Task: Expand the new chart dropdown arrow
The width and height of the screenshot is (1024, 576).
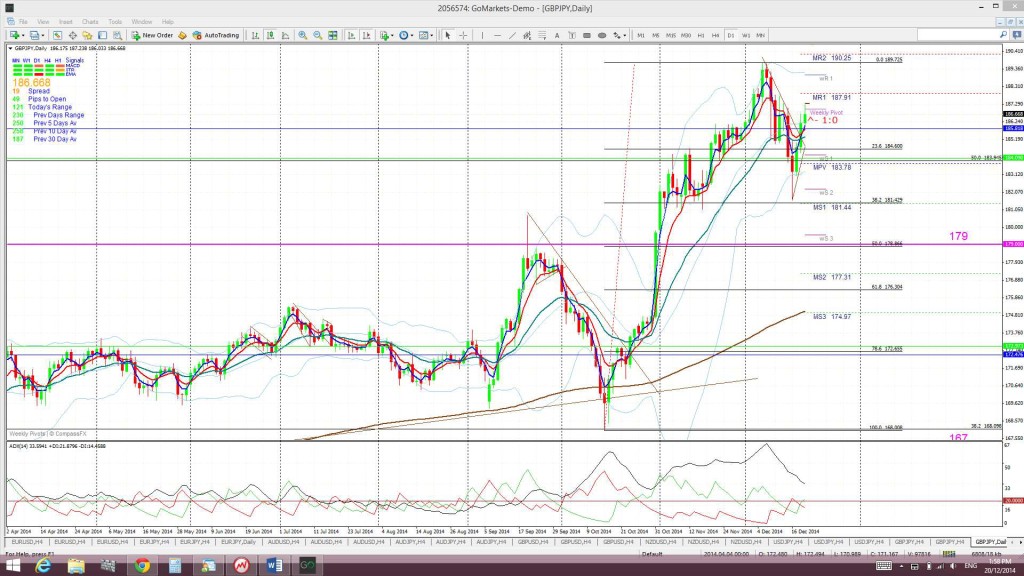Action: coord(23,35)
